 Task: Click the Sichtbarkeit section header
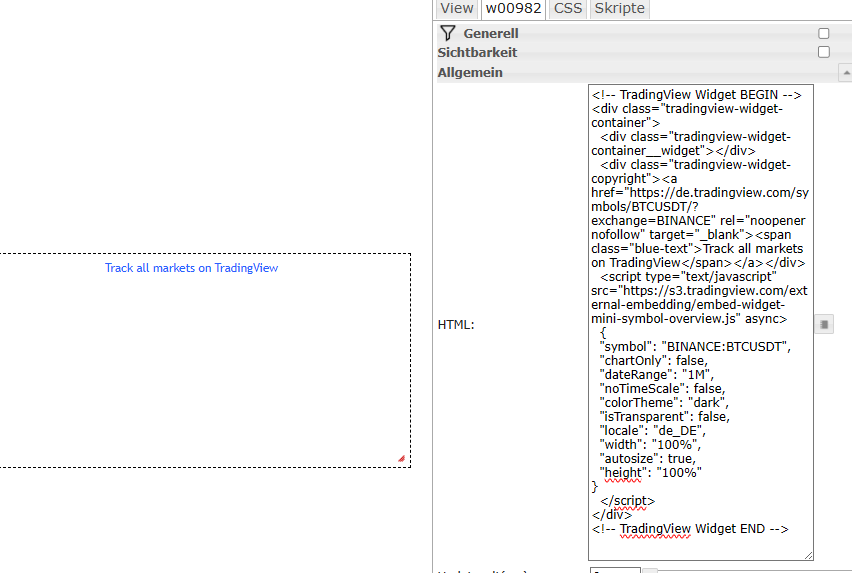tap(477, 53)
